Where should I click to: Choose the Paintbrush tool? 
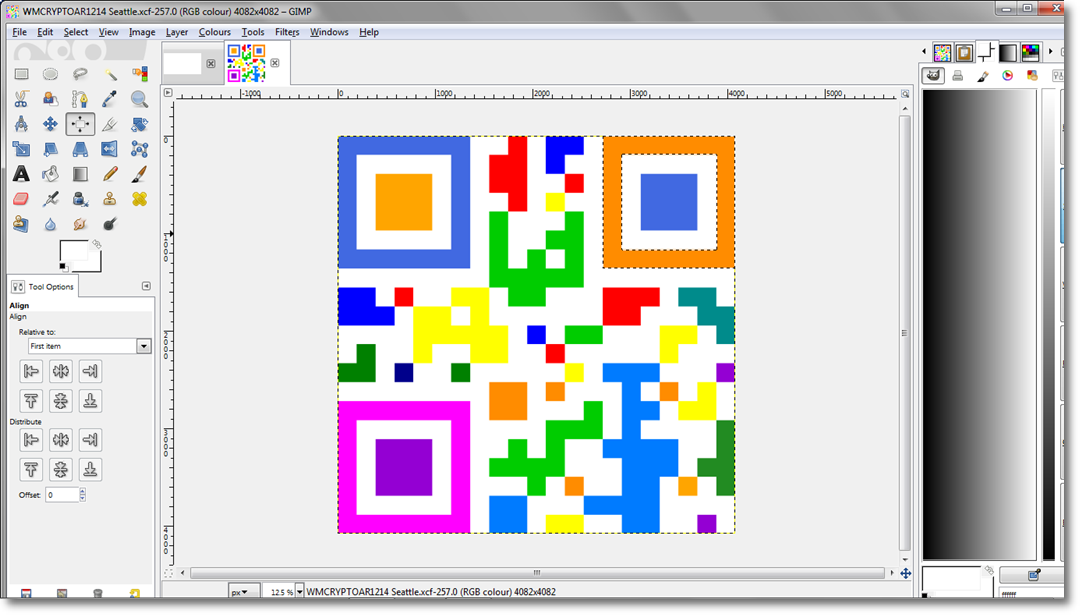click(x=139, y=174)
